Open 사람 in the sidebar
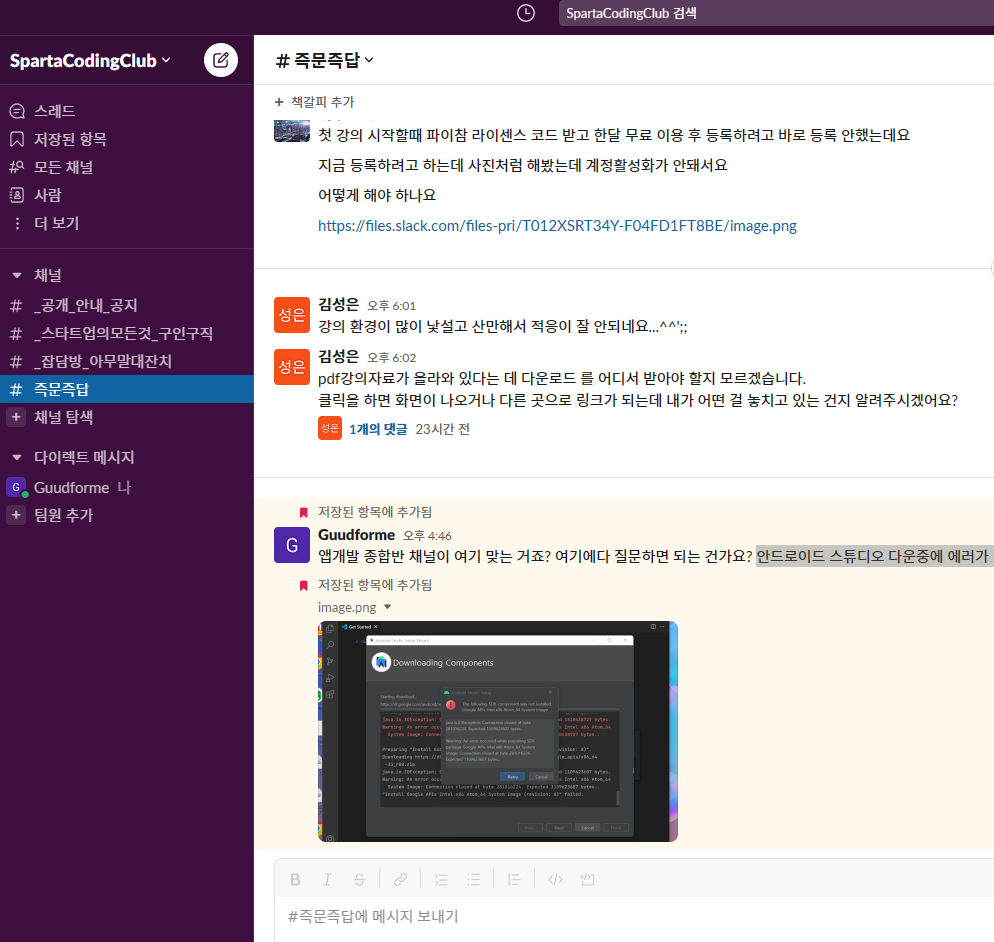Screen dimensions: 994x942 pos(127,195)
